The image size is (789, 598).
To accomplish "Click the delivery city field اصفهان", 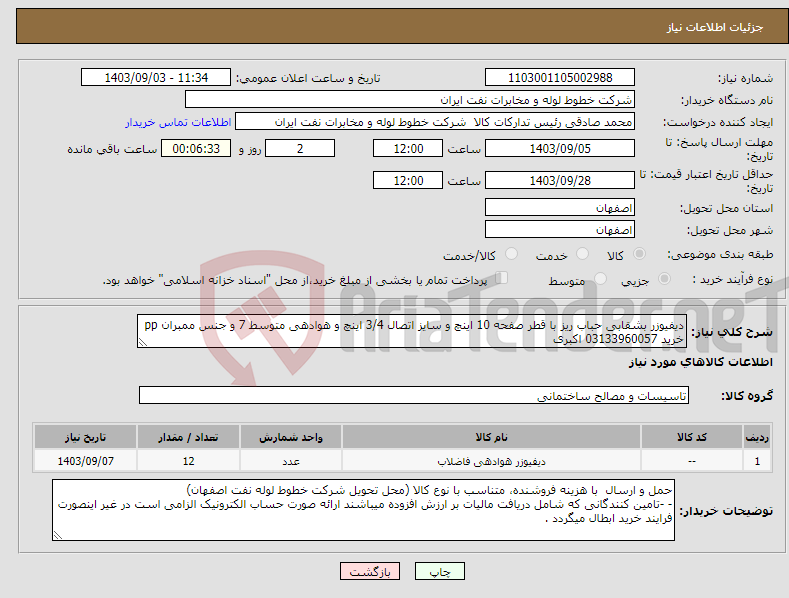I will click(560, 230).
